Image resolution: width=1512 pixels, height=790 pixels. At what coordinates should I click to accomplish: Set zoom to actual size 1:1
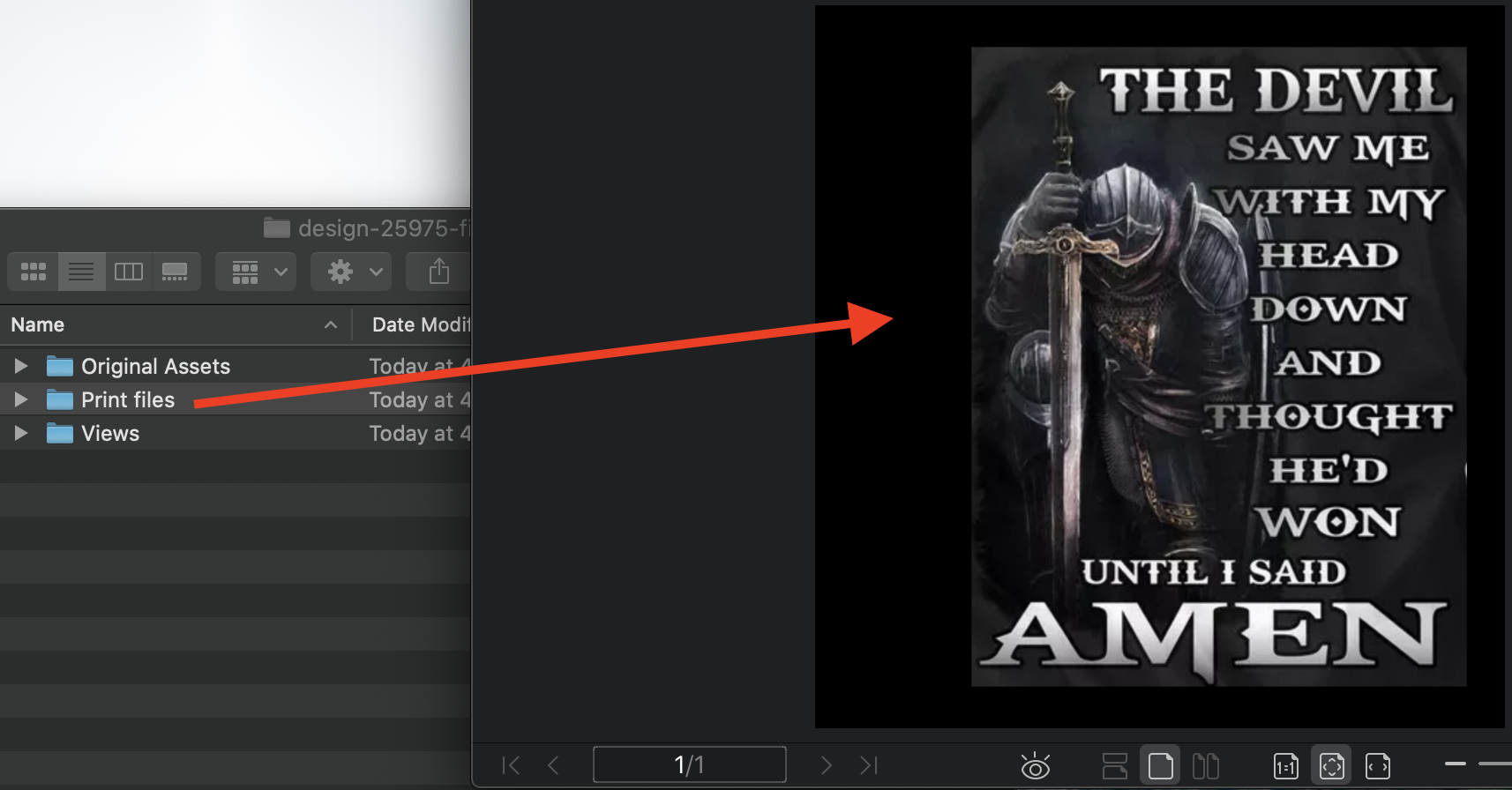[x=1286, y=765]
